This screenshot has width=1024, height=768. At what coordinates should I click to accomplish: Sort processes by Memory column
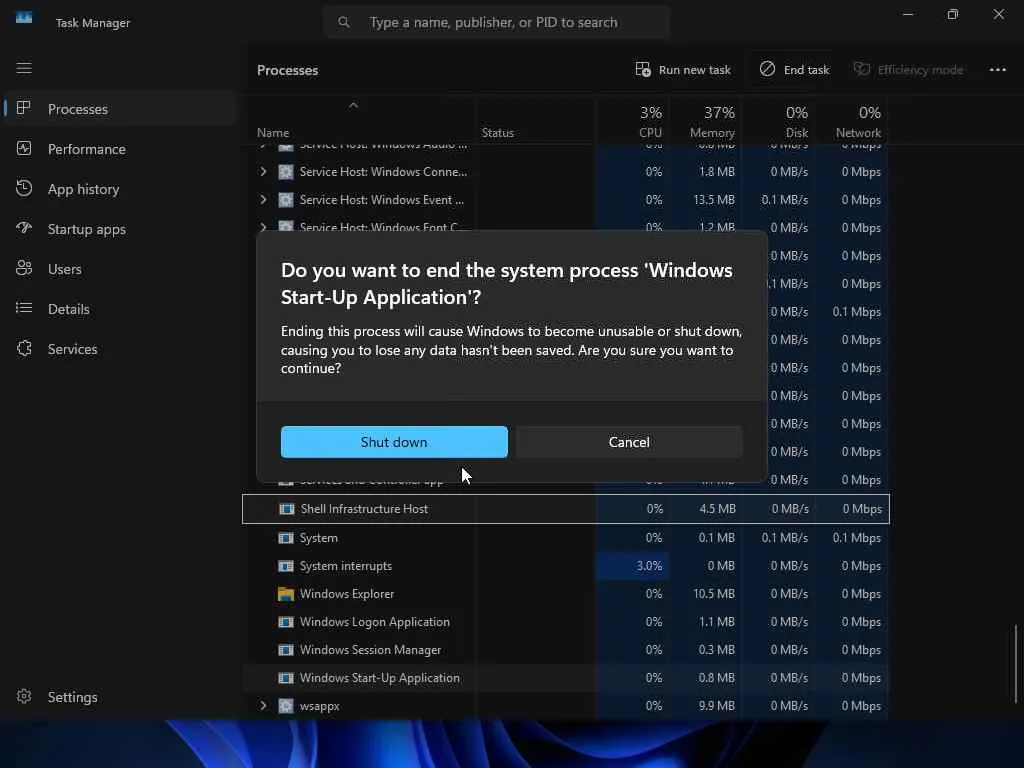coord(705,121)
